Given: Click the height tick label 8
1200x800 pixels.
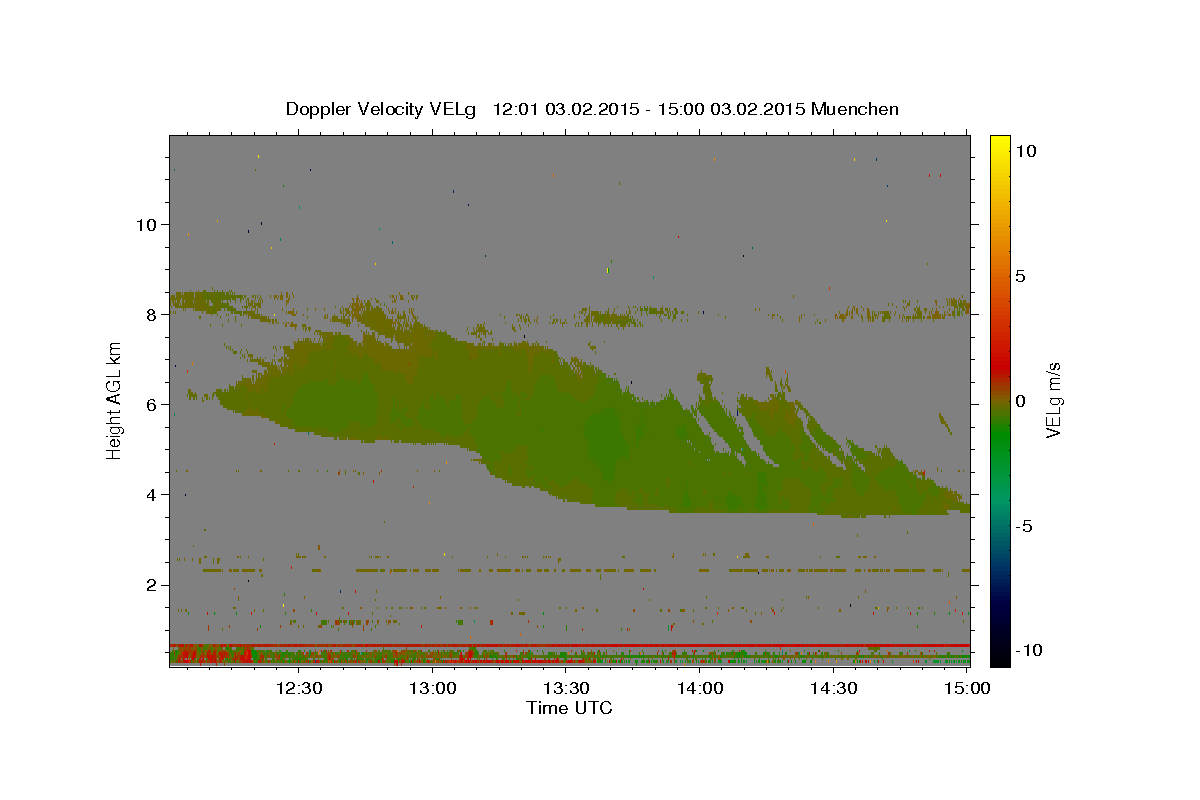Looking at the screenshot, I should (153, 314).
